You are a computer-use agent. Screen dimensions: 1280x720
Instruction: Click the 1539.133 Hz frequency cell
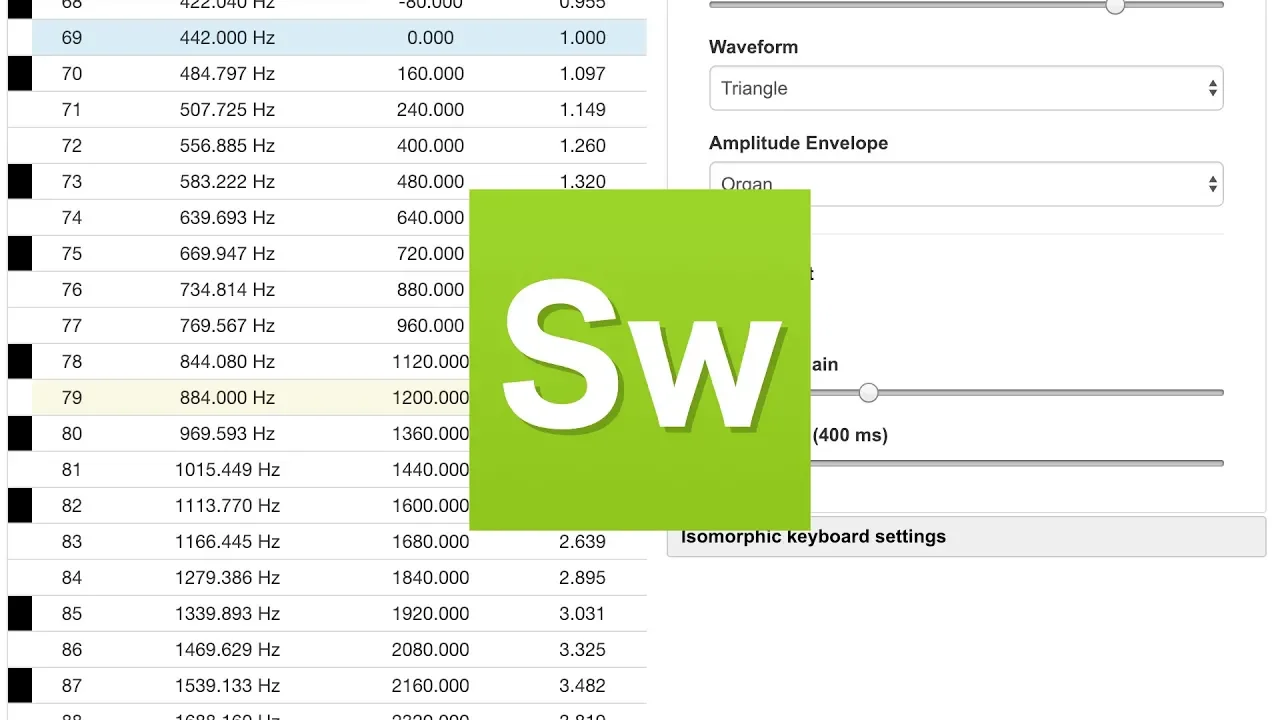[x=227, y=686]
